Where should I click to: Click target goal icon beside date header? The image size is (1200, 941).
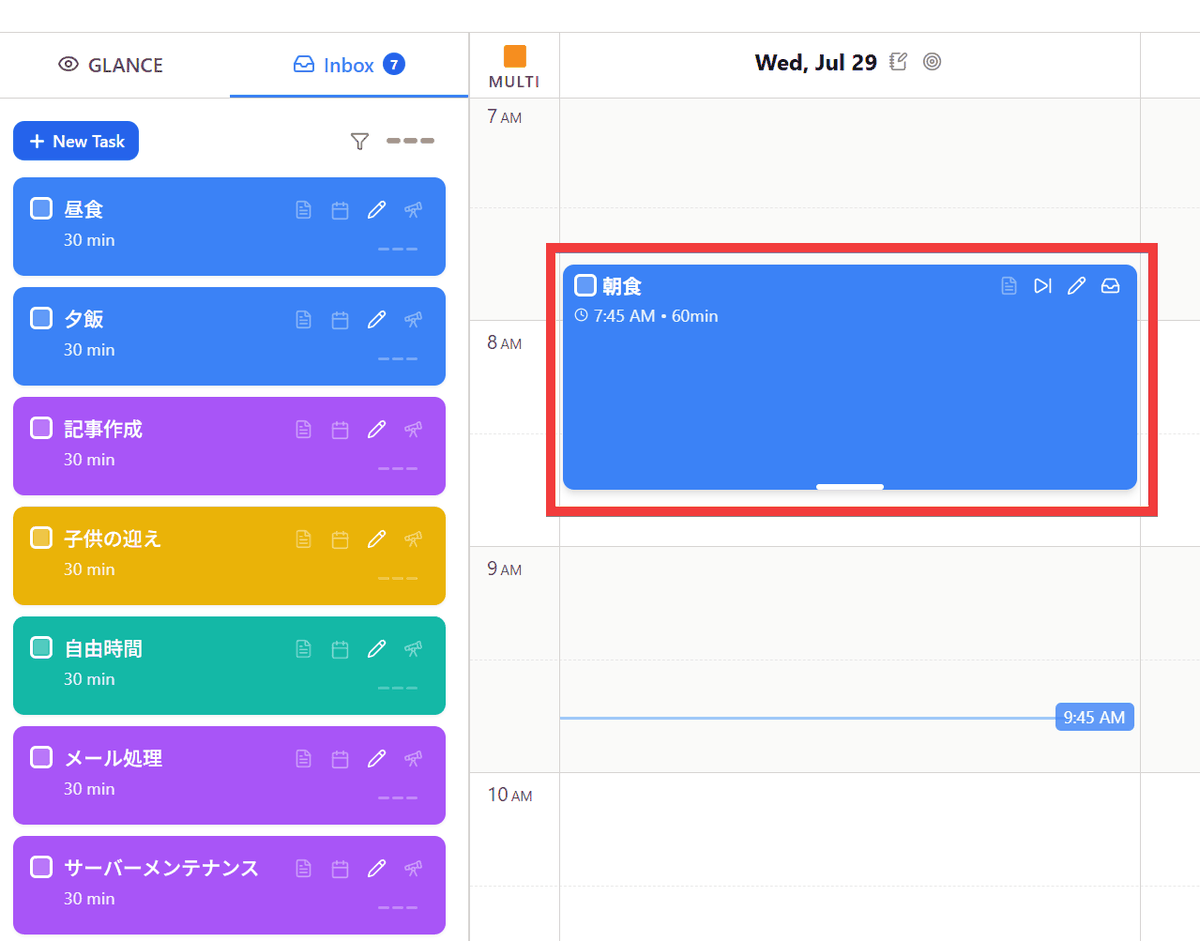coord(932,62)
